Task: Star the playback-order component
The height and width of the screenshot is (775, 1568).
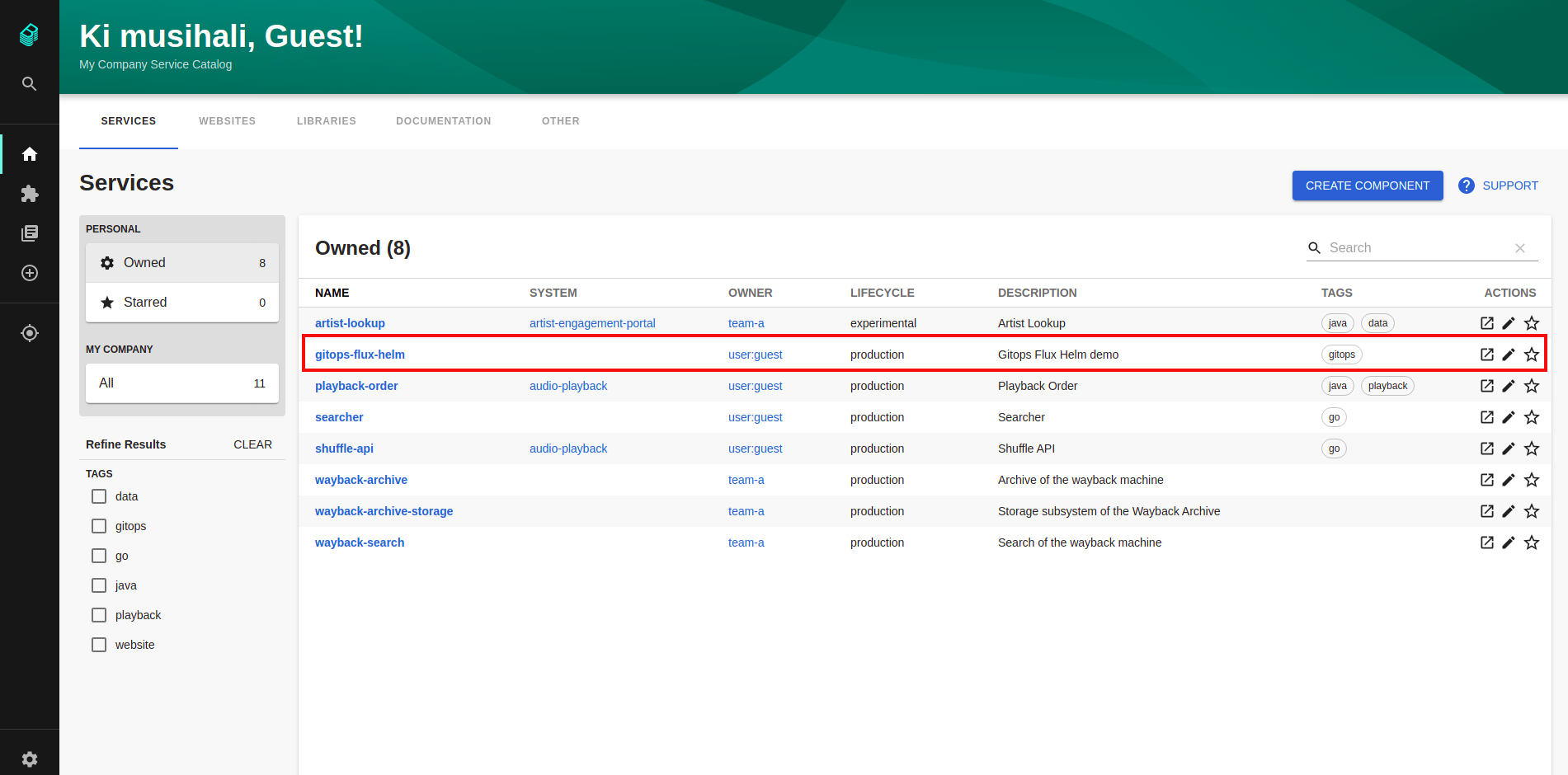Action: coord(1532,386)
